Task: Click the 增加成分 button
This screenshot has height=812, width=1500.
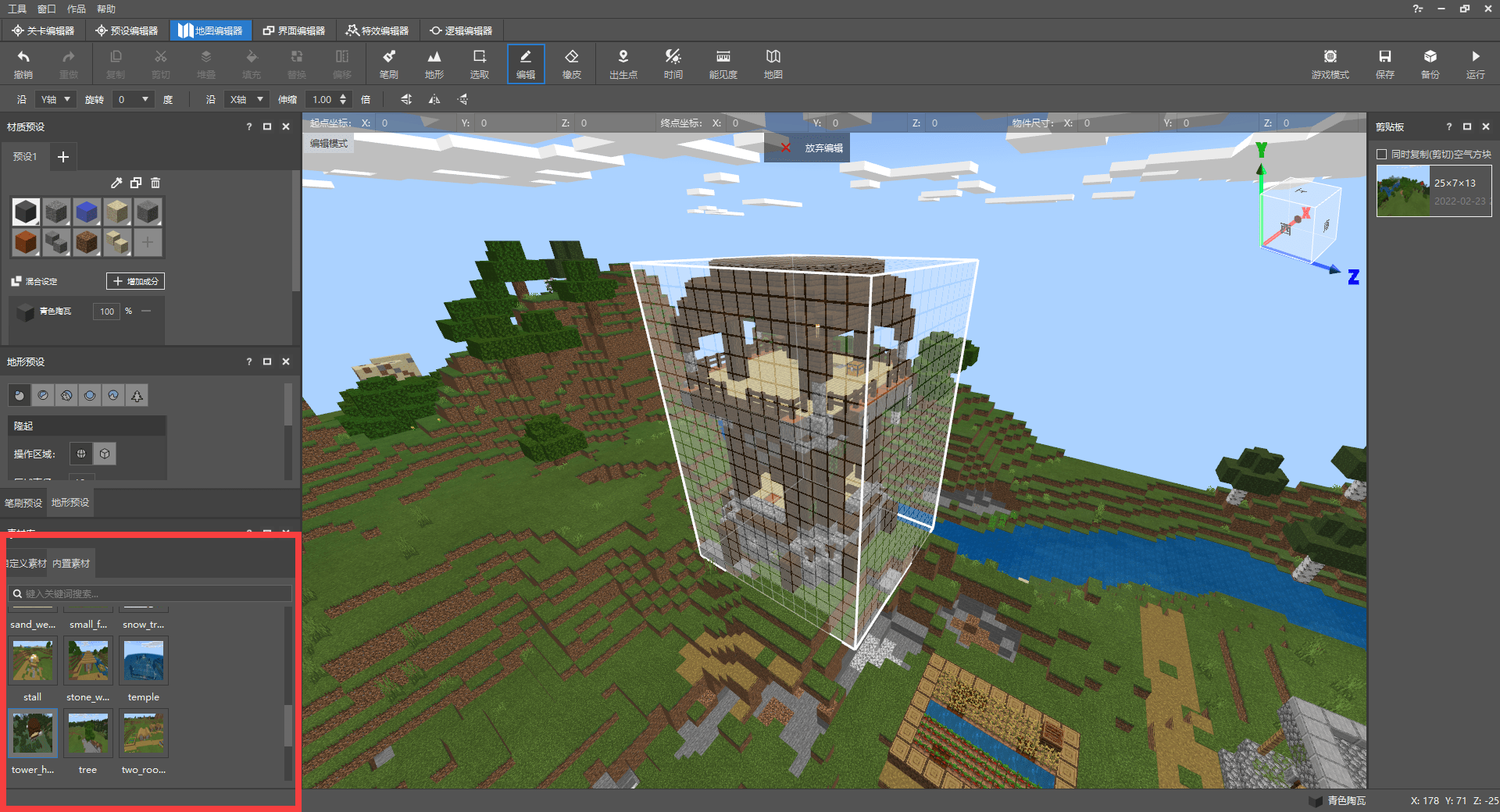Action: coord(135,281)
